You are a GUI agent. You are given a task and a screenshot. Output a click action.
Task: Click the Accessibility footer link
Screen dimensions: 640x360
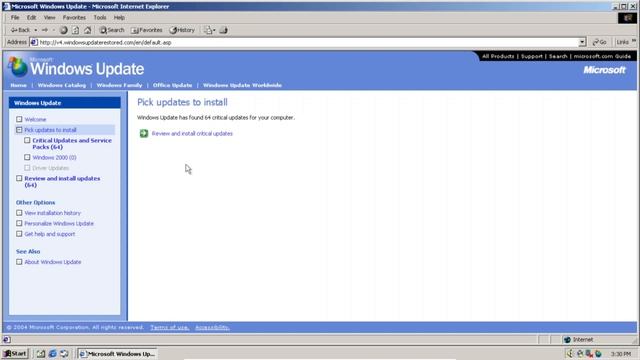[x=212, y=327]
